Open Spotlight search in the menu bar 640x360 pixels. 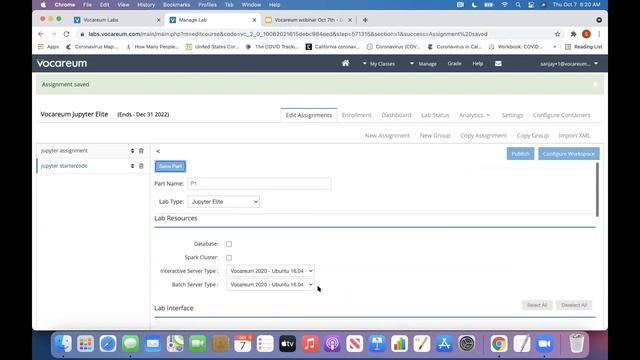518,5
